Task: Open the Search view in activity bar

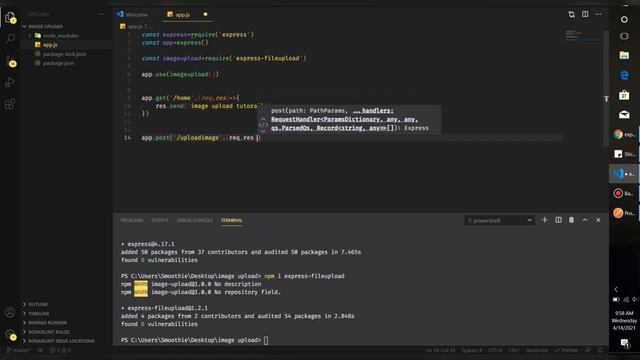Action: tap(10, 39)
